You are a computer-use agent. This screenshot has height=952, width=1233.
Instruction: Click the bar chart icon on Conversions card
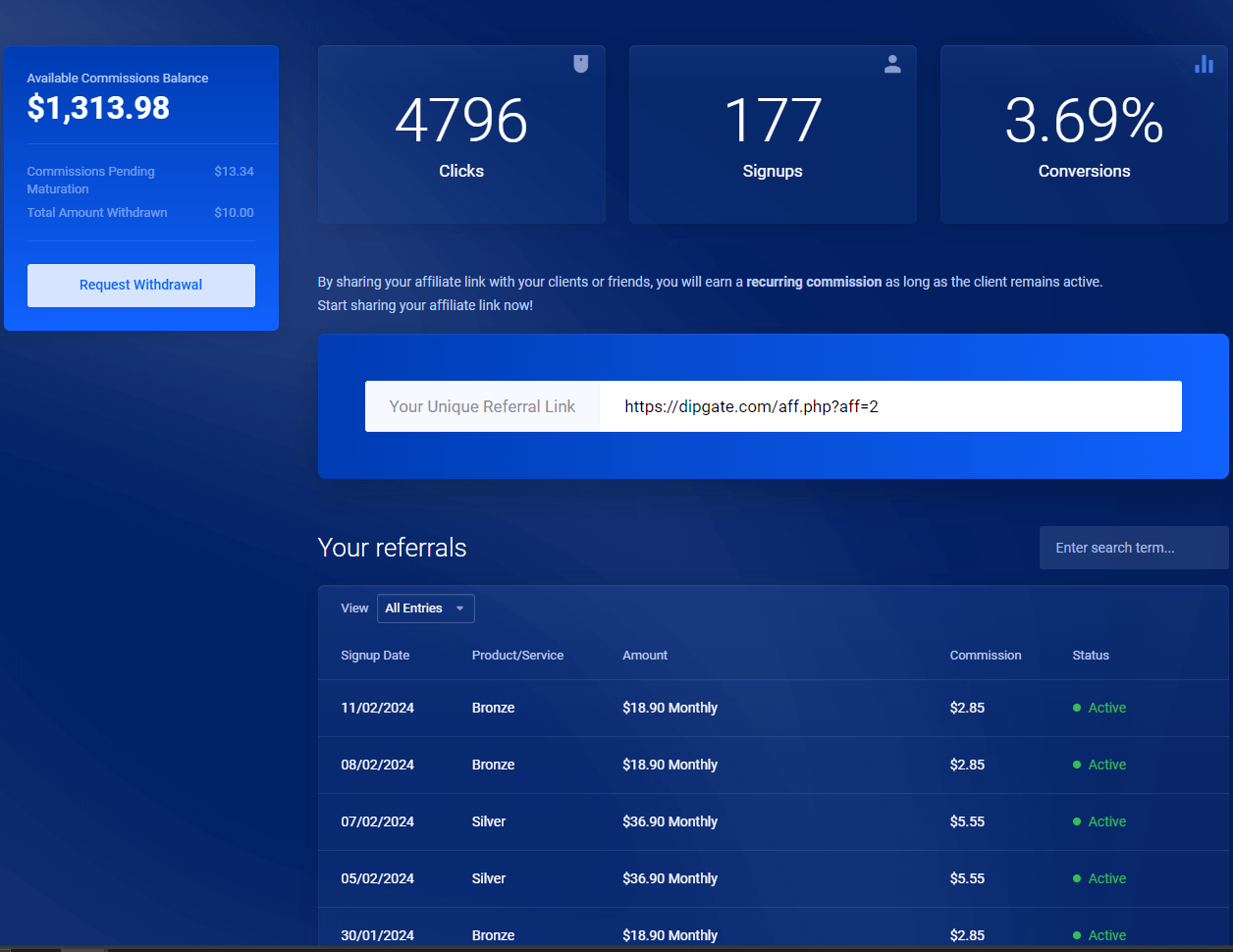click(x=1204, y=63)
